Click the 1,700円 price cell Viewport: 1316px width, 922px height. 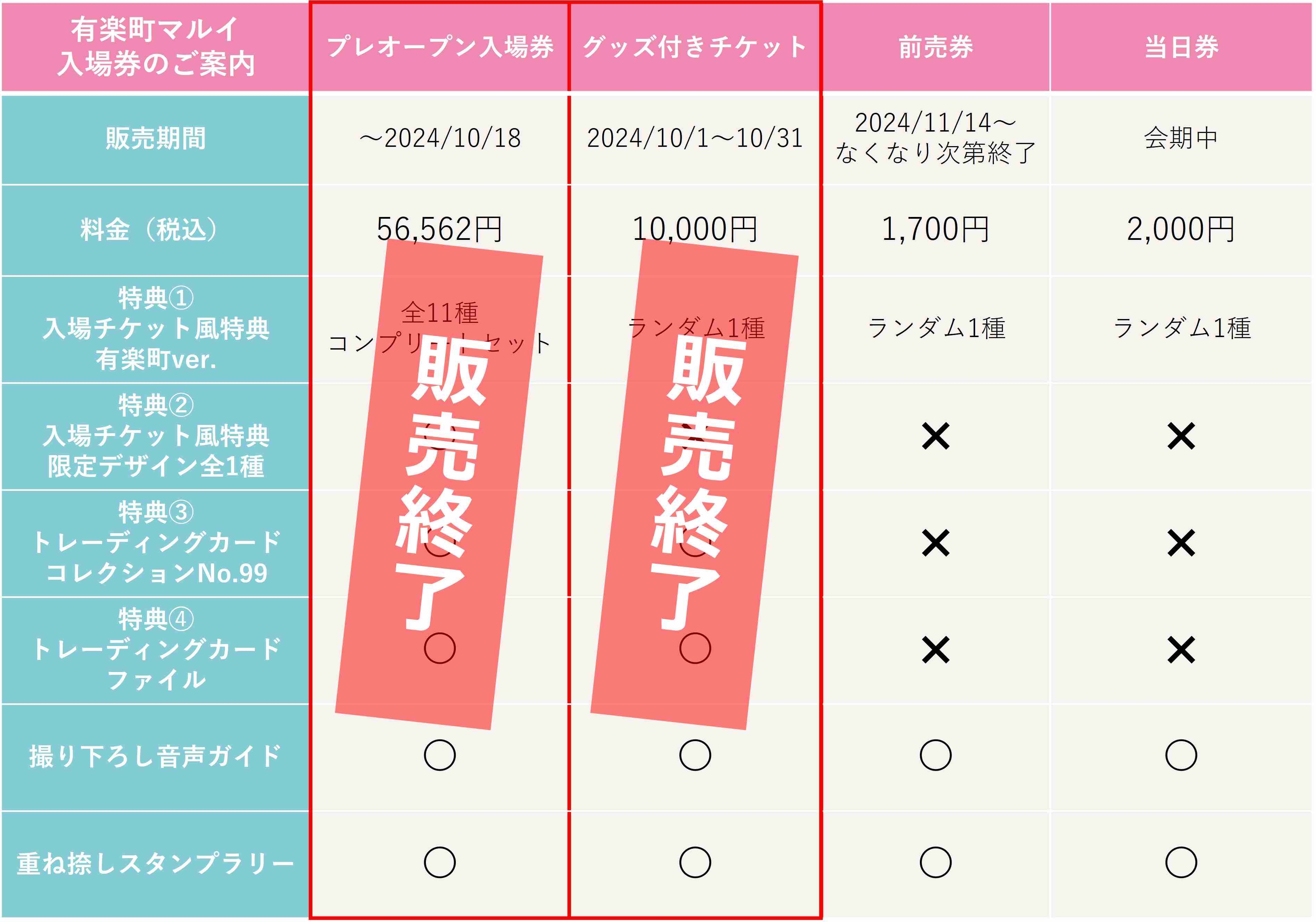click(x=936, y=229)
